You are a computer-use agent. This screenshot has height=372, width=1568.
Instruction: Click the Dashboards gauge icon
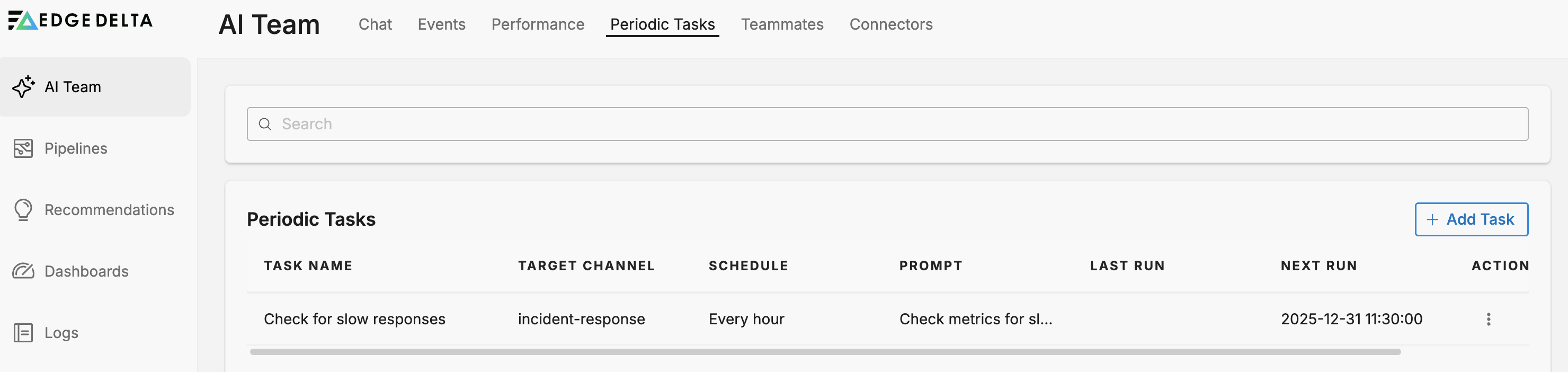click(x=23, y=271)
